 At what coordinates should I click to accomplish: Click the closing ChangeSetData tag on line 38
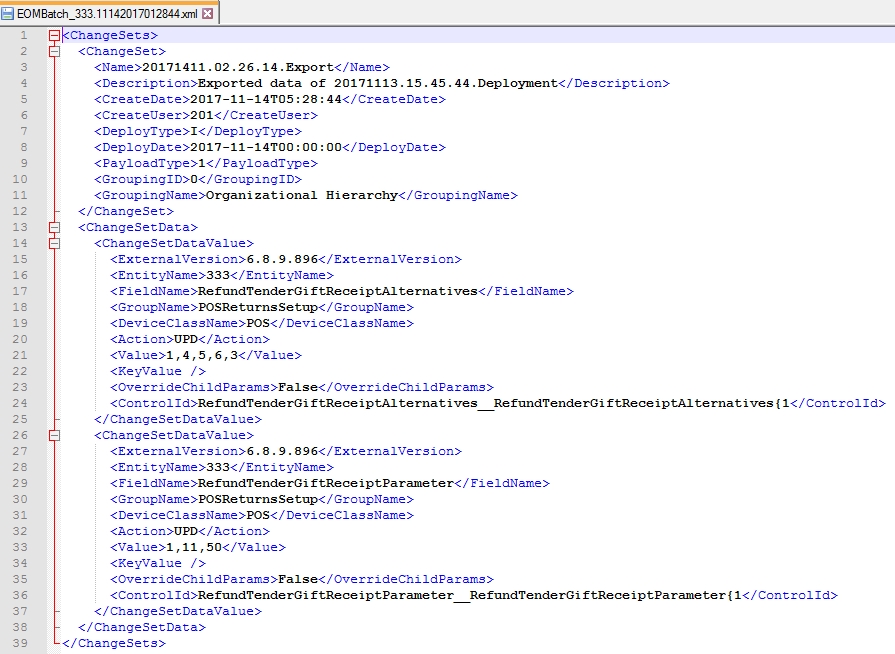(x=142, y=627)
